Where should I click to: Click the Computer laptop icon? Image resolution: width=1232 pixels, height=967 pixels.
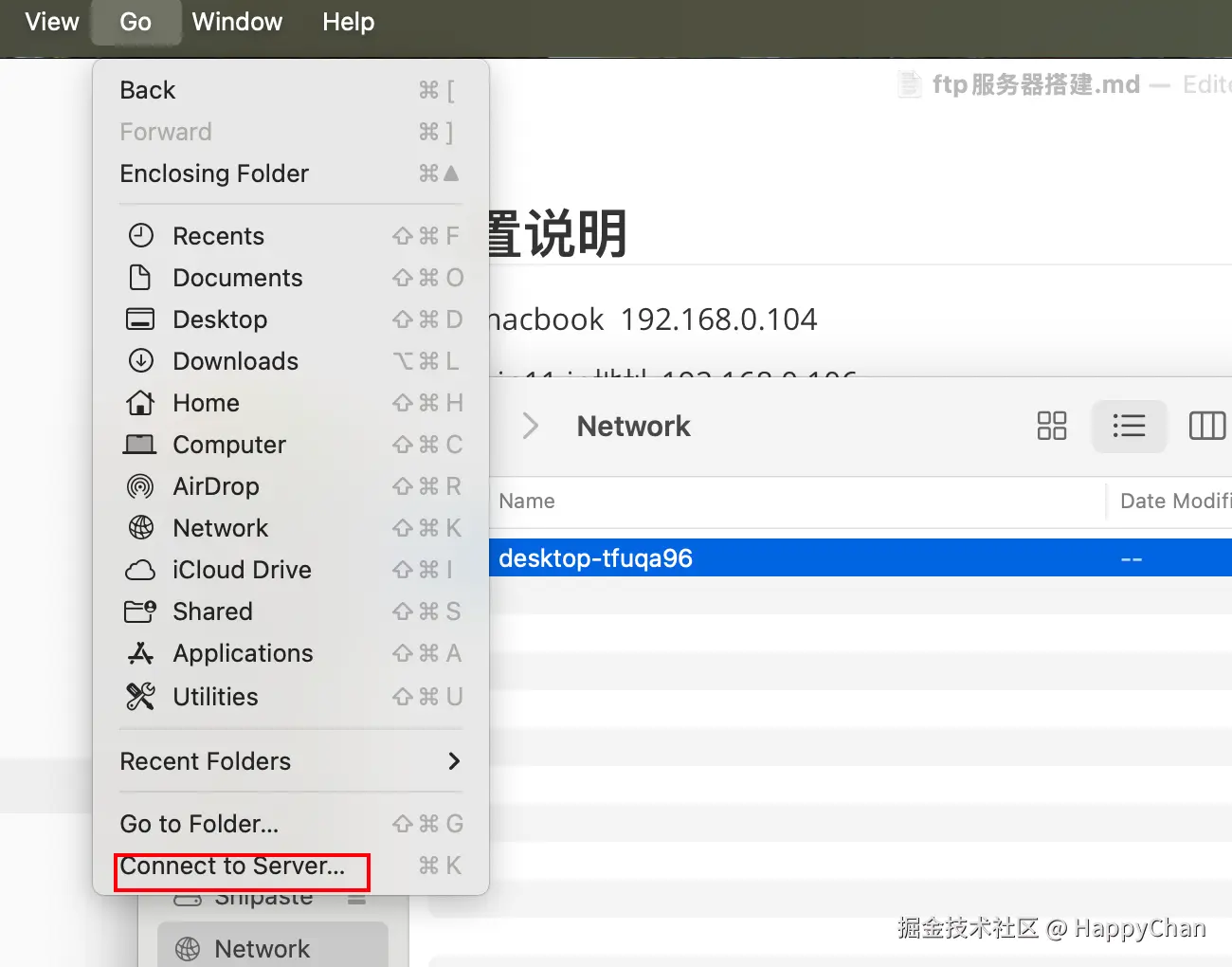[140, 444]
